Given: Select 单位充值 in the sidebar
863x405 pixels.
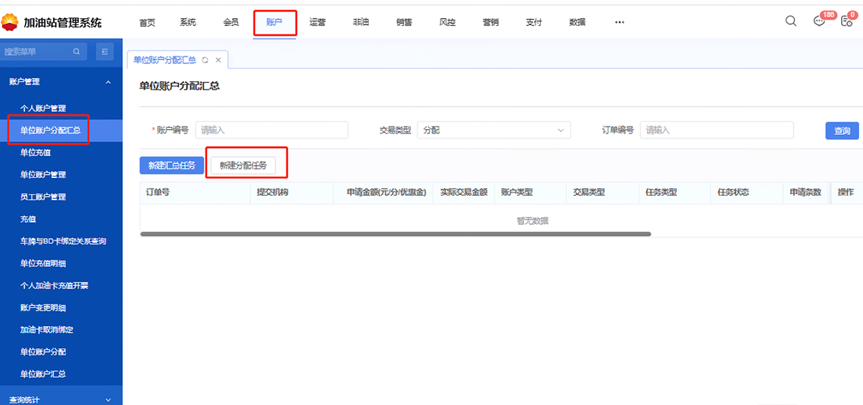Looking at the screenshot, I should click(x=36, y=152).
